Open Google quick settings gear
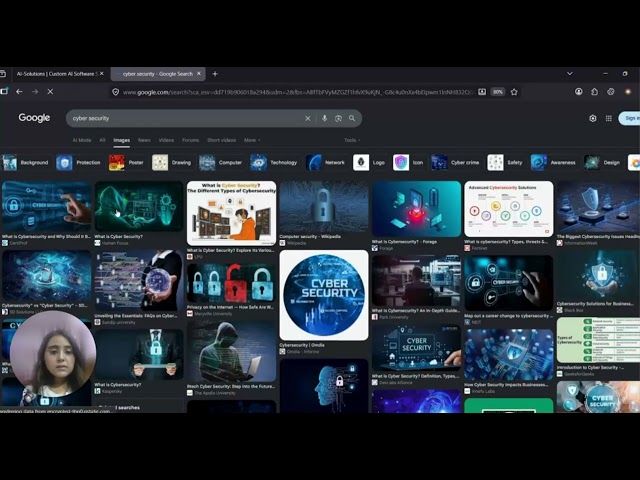 click(x=593, y=118)
